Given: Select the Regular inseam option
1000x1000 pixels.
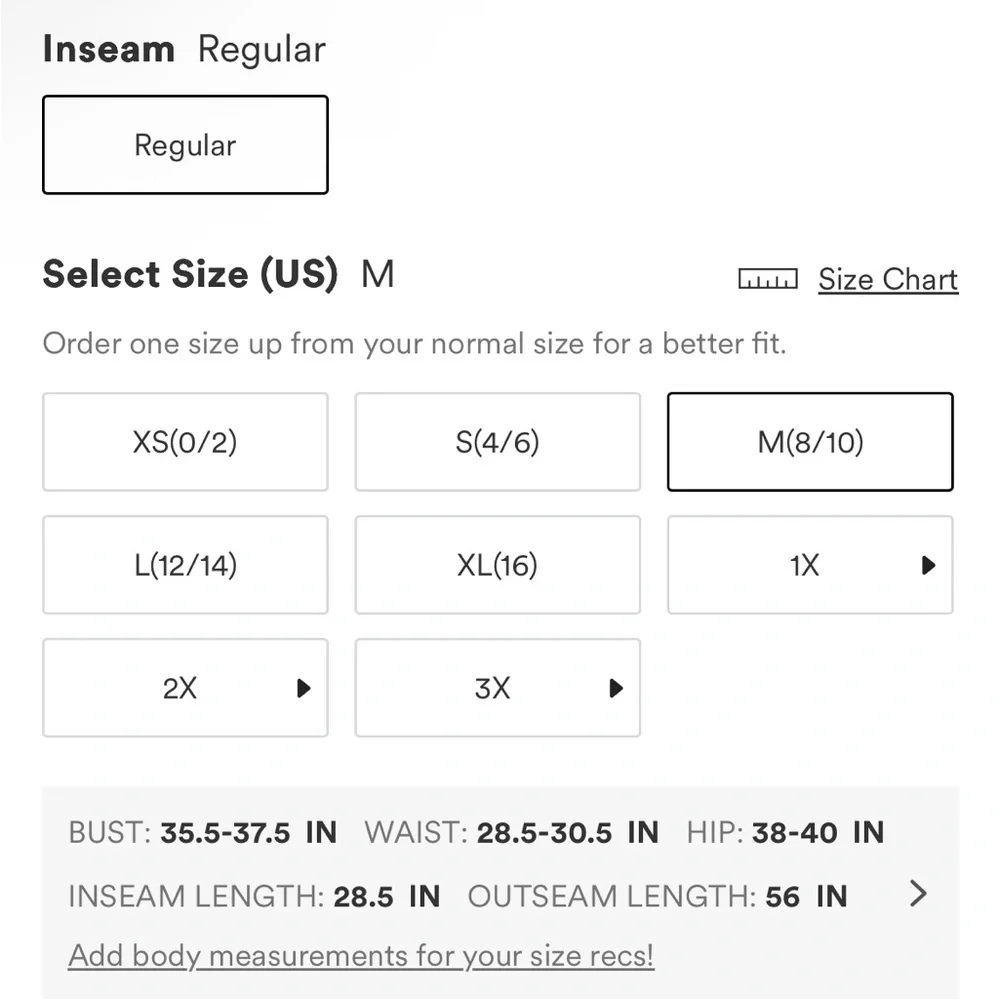Looking at the screenshot, I should point(185,145).
